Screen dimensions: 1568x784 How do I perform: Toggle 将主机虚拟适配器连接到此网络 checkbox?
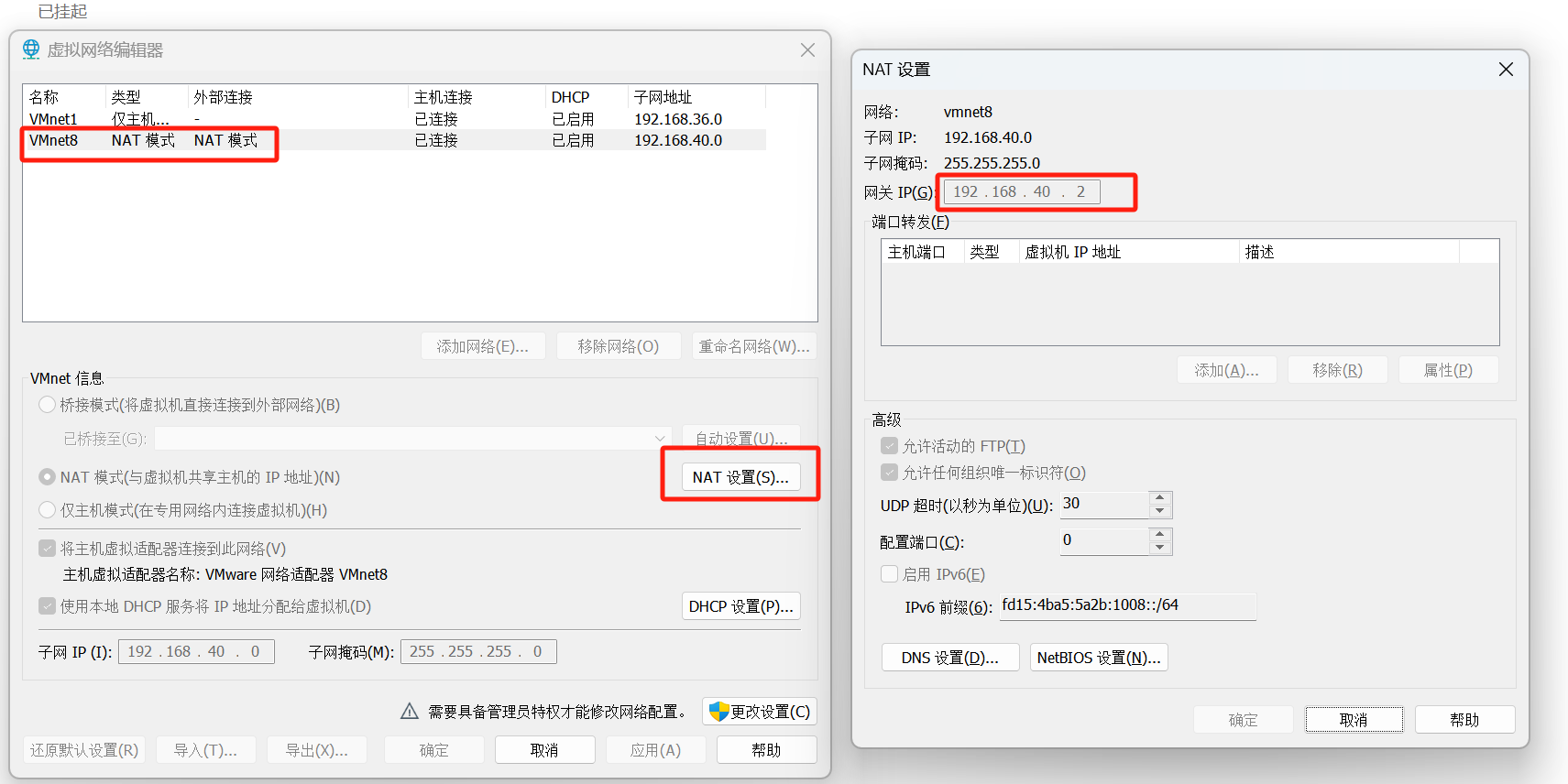pos(47,549)
